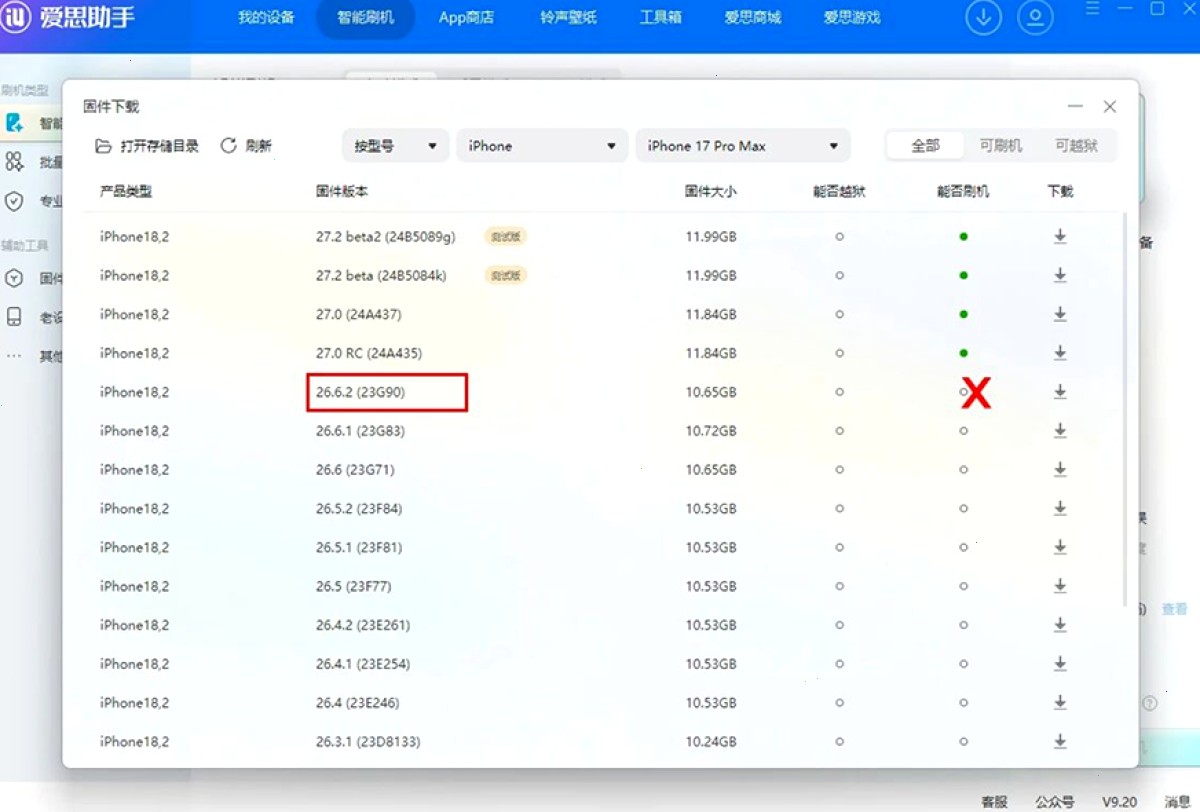Download firmware 26.3.1 (23D8133)
This screenshot has height=812, width=1200.
[x=1060, y=741]
